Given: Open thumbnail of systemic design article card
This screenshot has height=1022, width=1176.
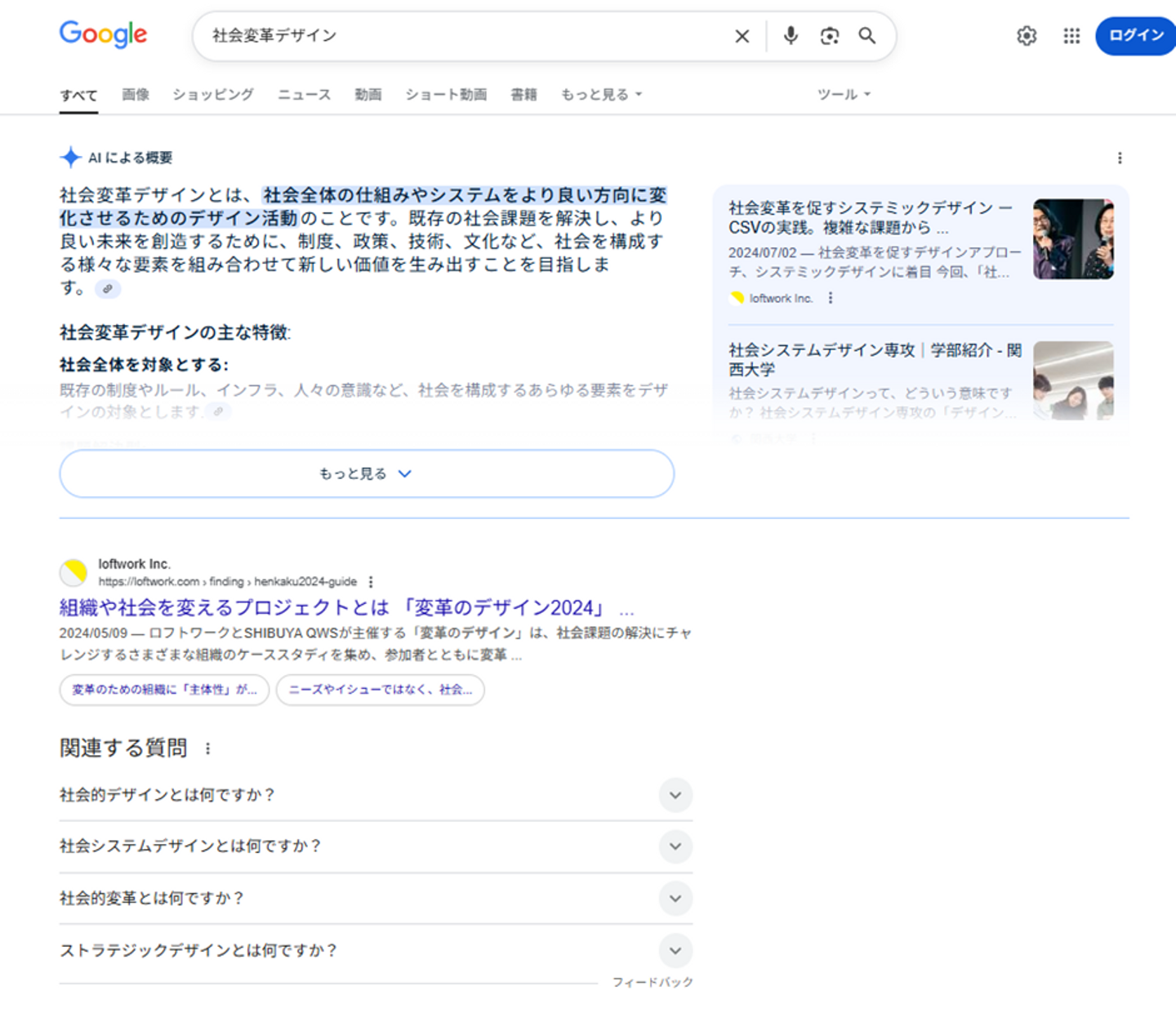Looking at the screenshot, I should (1073, 239).
